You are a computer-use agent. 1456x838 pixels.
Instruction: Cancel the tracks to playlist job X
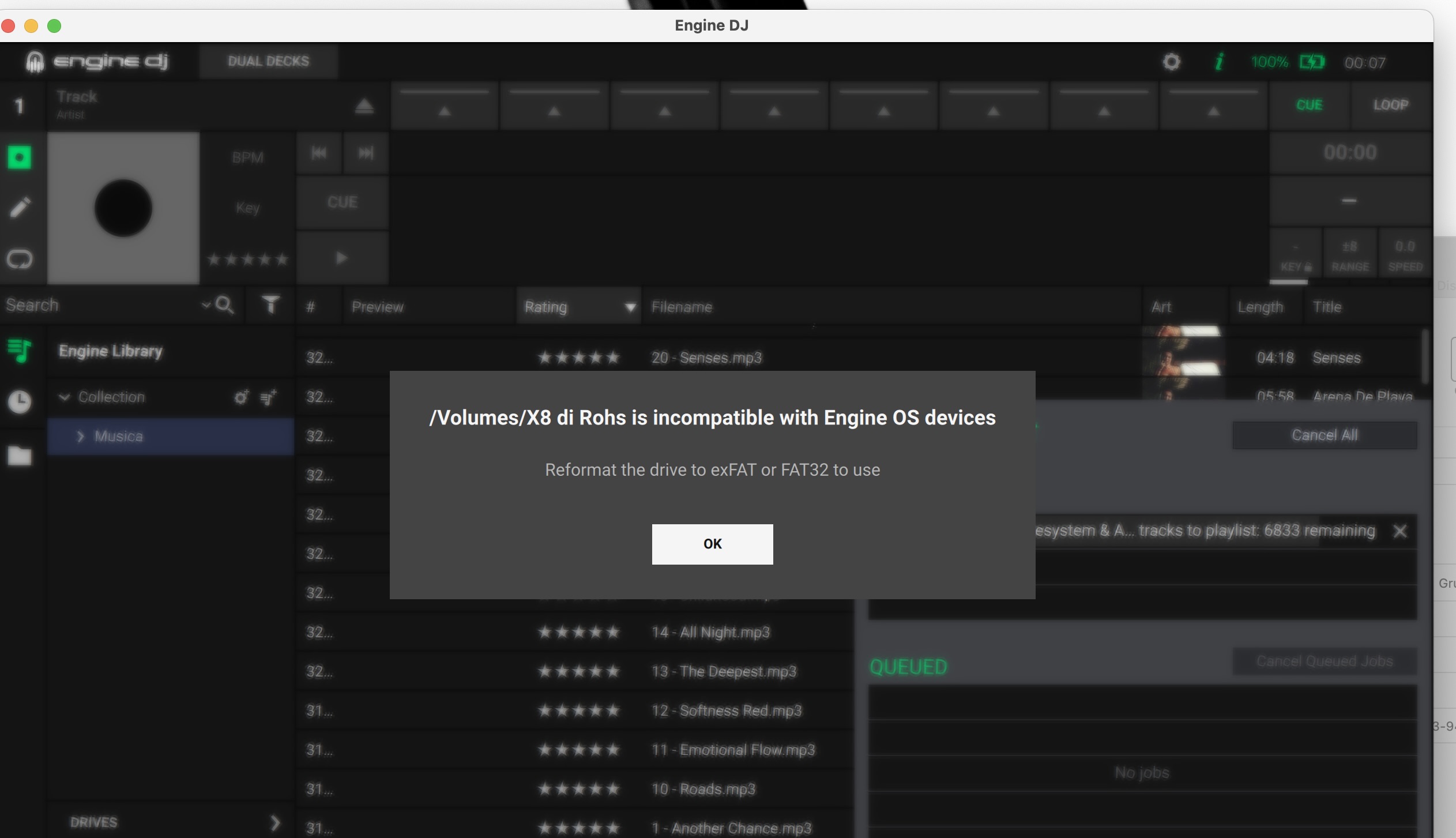pyautogui.click(x=1399, y=531)
